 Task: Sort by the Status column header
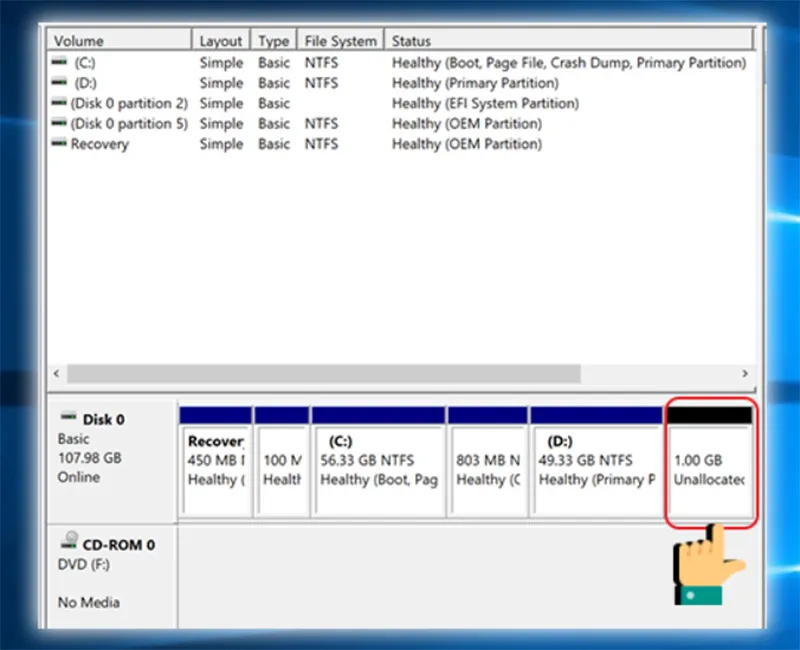[569, 40]
